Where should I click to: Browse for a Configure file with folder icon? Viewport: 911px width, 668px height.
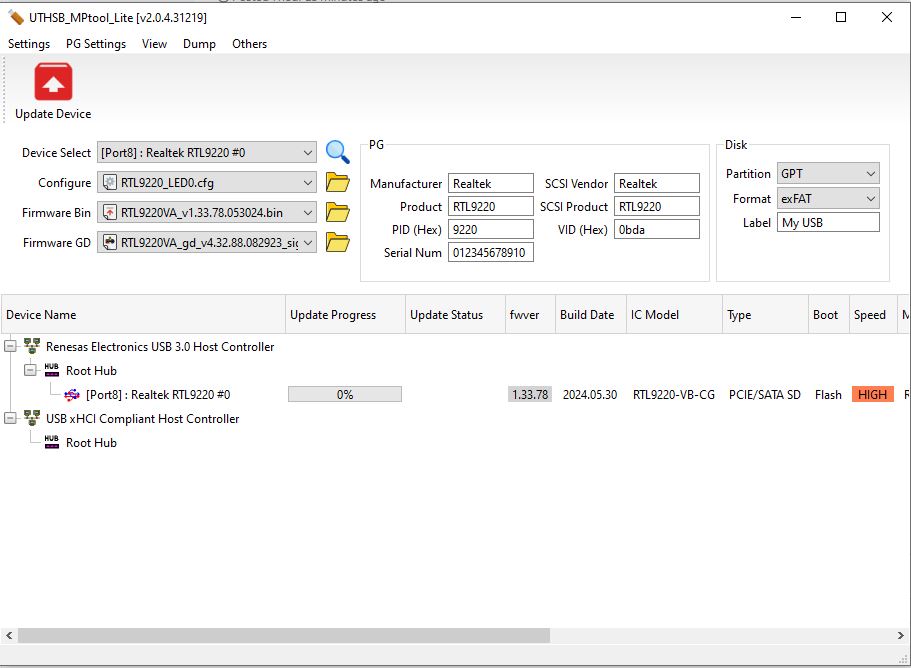pos(338,182)
